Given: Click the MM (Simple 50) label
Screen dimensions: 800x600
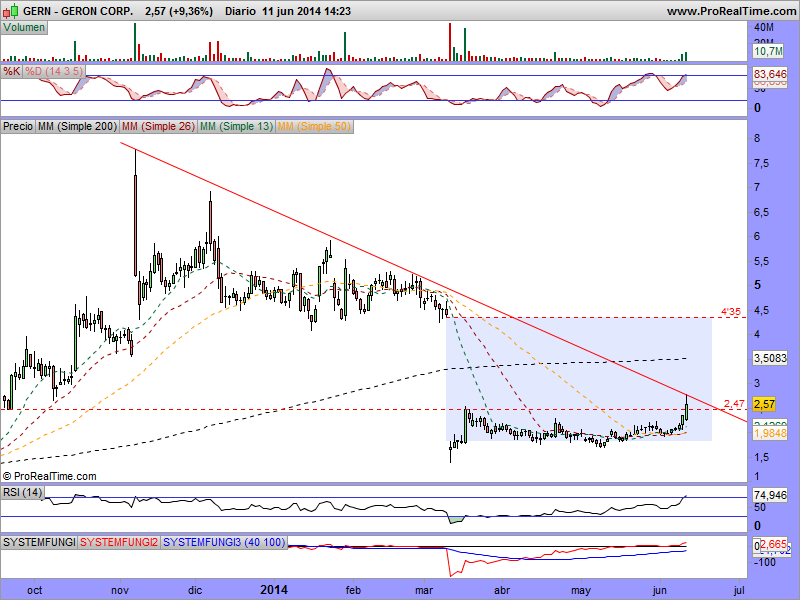Looking at the screenshot, I should click(314, 126).
